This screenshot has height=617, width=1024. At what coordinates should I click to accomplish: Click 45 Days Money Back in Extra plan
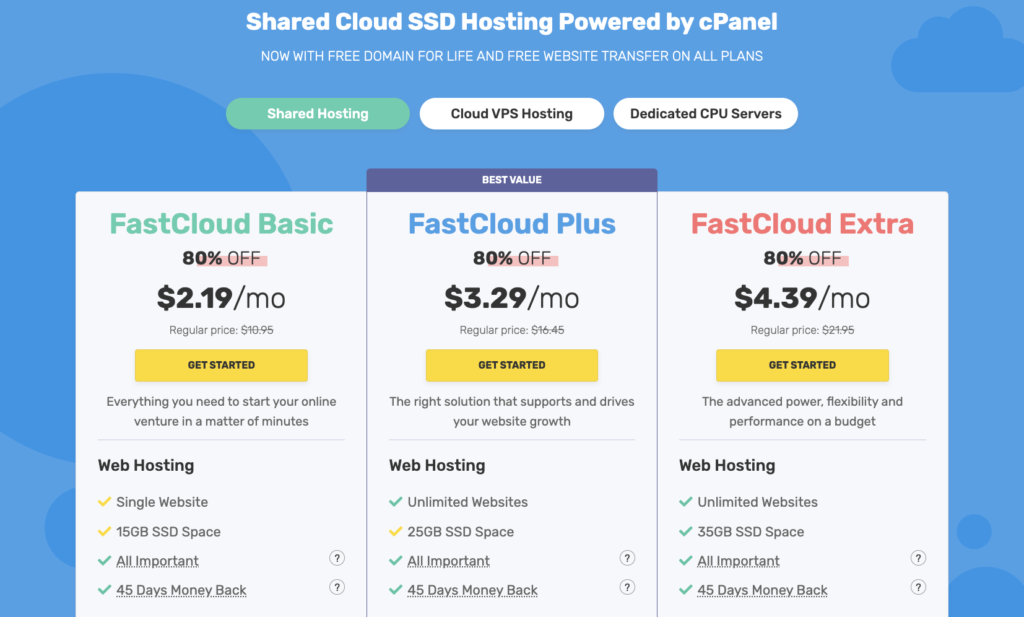[x=763, y=590]
